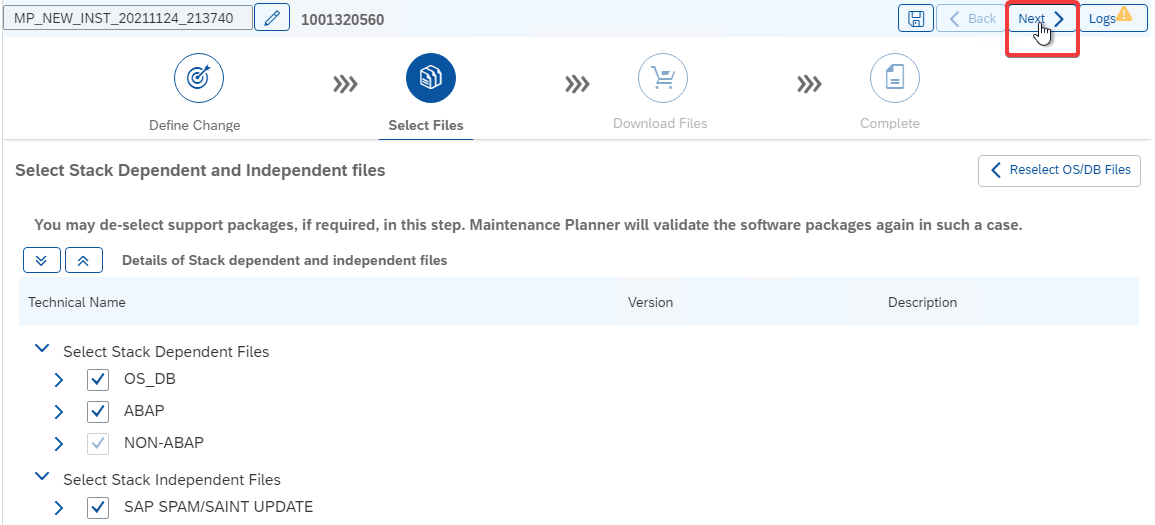Image resolution: width=1155 pixels, height=525 pixels.
Task: Click the NON-ABAP row label
Action: [164, 443]
